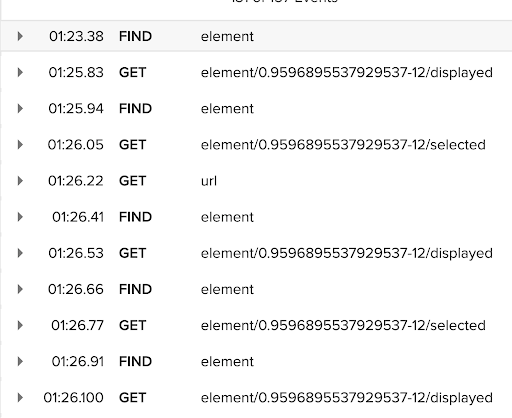Expand the 01:26.77 GET selected event
The height and width of the screenshot is (418, 512).
pyautogui.click(x=20, y=325)
